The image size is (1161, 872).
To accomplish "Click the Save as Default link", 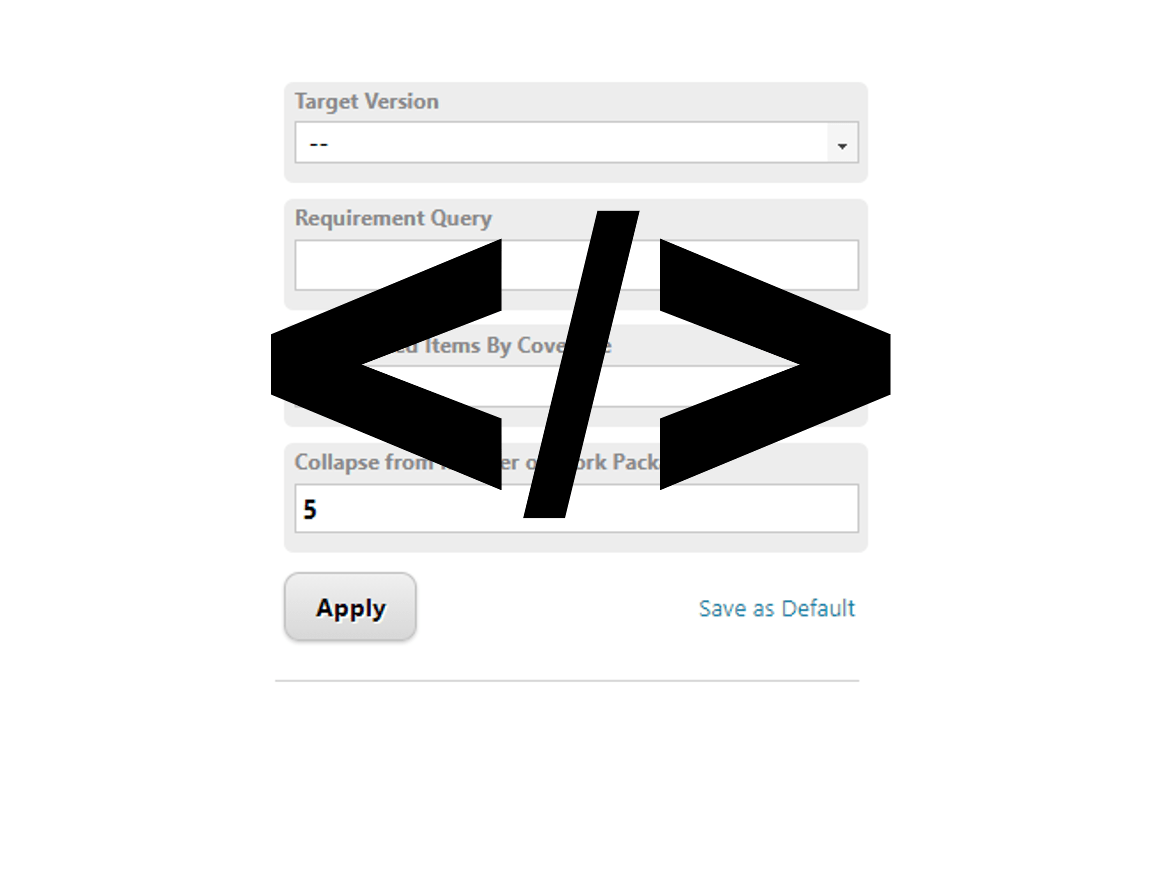I will [777, 608].
